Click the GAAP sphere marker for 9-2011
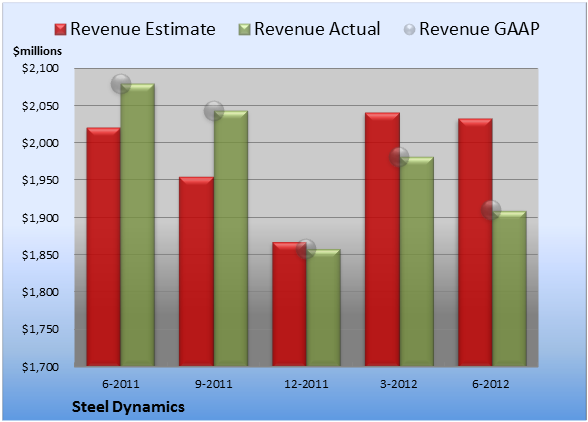 (x=214, y=111)
